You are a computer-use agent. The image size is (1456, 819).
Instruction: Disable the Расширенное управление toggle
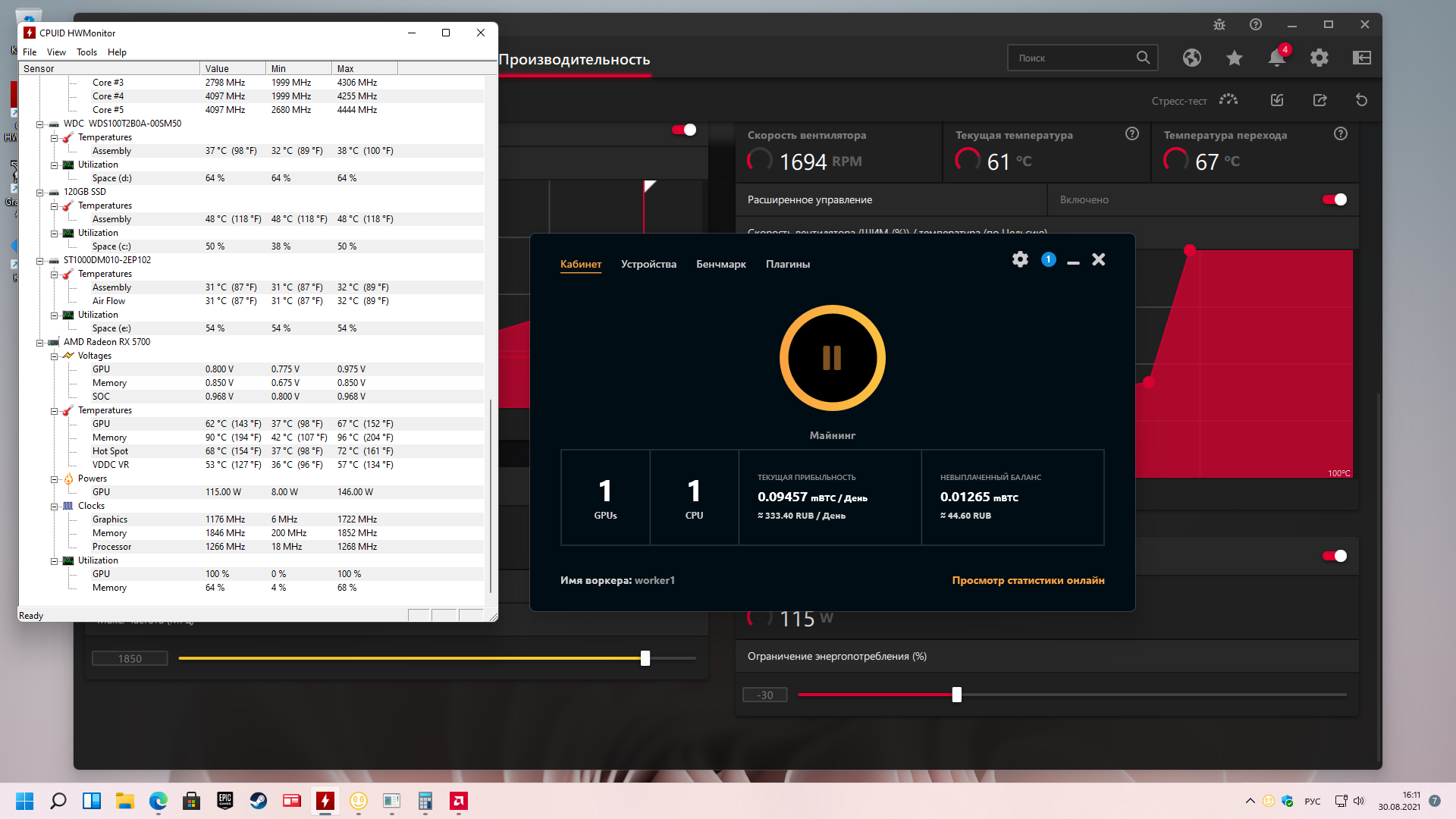coord(1334,199)
